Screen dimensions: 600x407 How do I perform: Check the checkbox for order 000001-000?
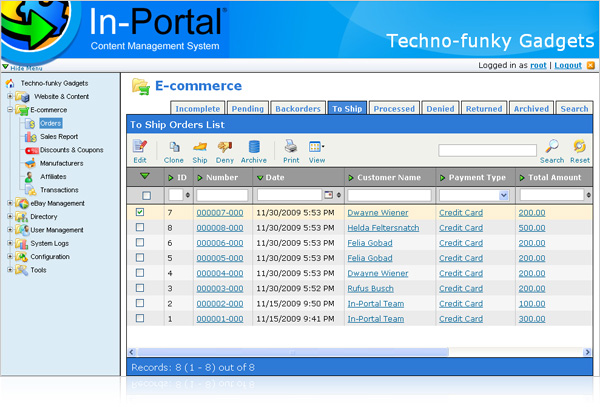[140, 318]
